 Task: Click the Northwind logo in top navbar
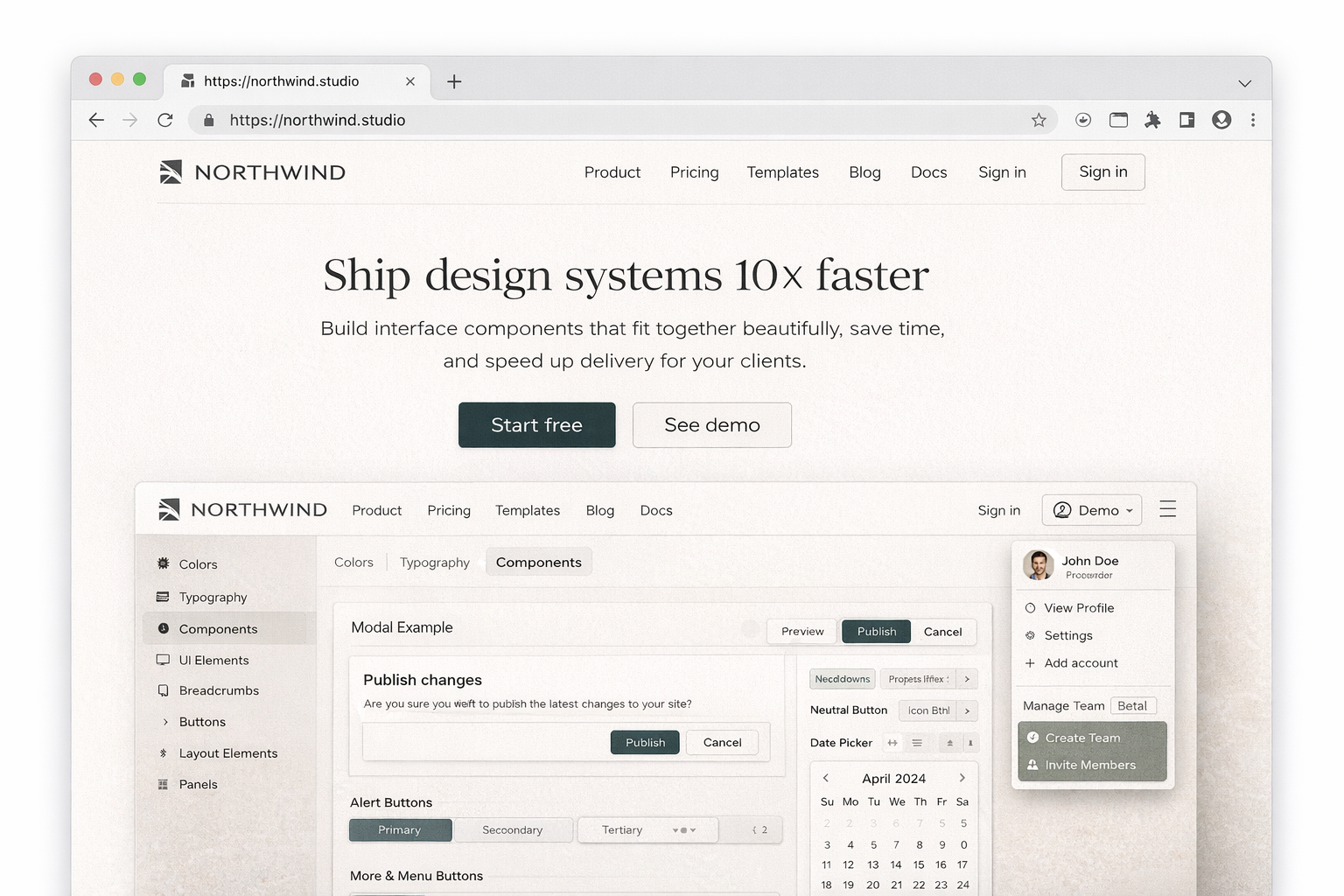(x=253, y=172)
